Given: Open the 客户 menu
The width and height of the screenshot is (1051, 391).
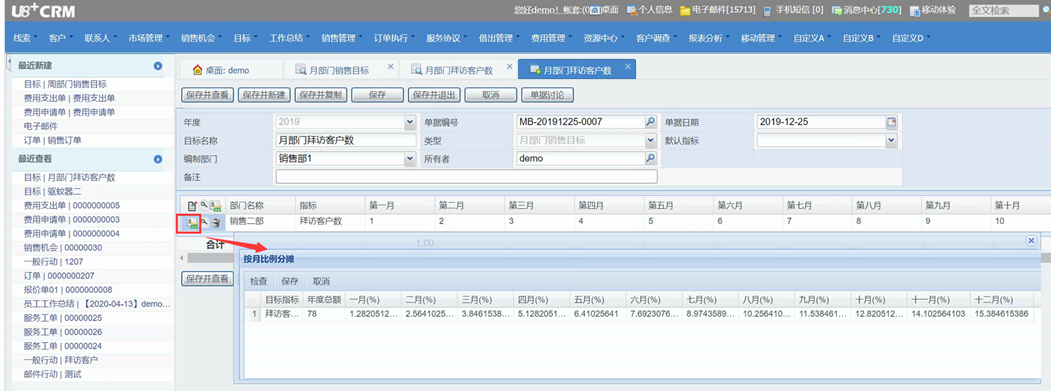Looking at the screenshot, I should pyautogui.click(x=60, y=38).
